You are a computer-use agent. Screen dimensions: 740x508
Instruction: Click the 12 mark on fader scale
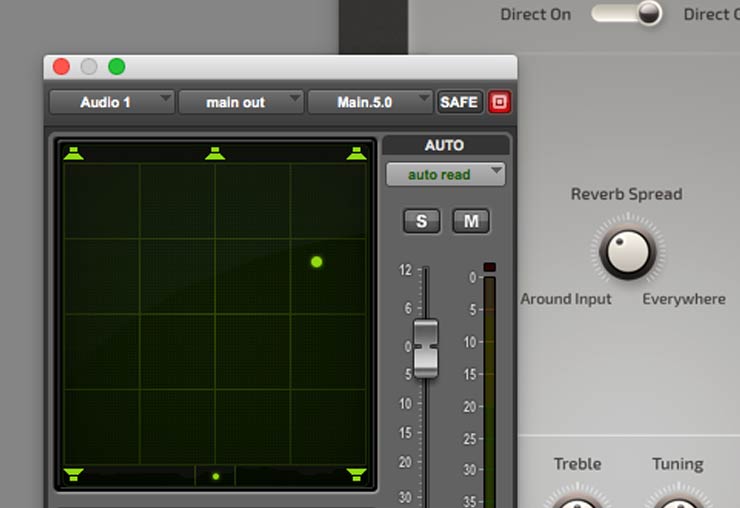[405, 270]
